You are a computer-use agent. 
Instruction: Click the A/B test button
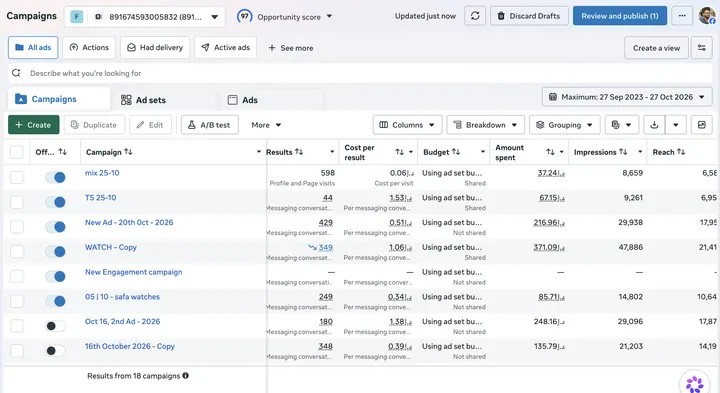209,125
